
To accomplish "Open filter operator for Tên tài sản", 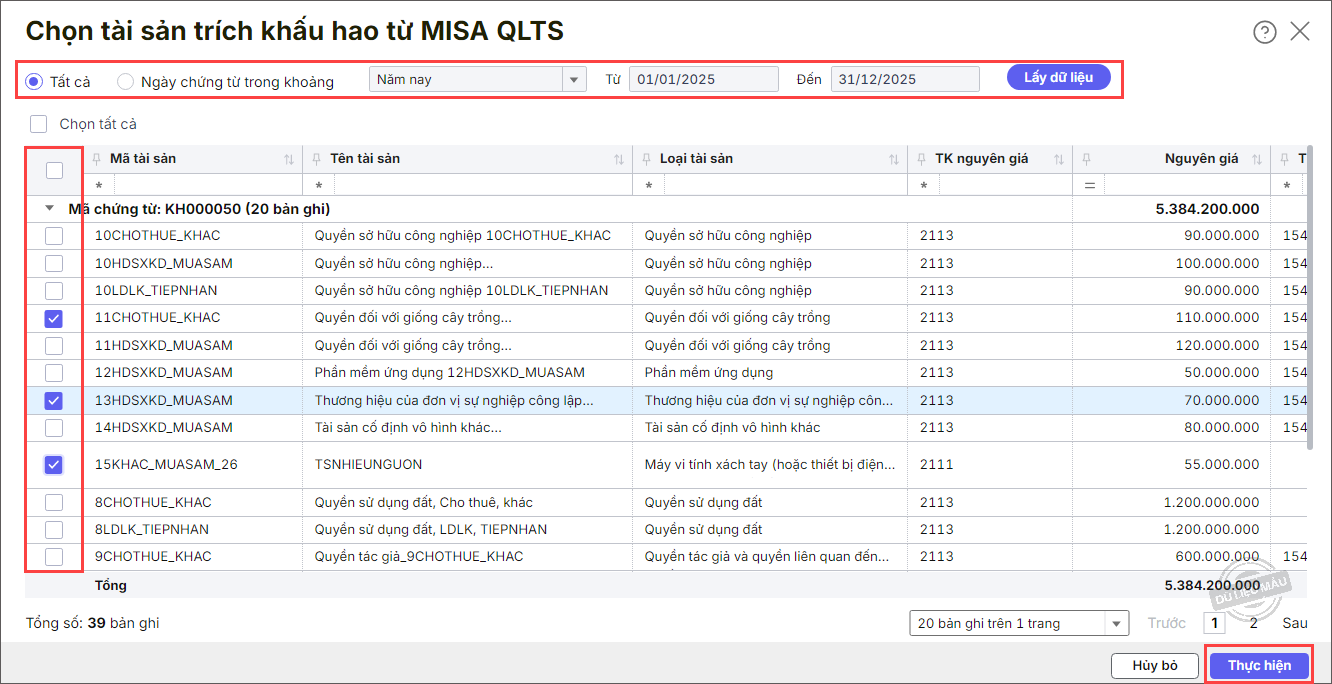I will 319,185.
